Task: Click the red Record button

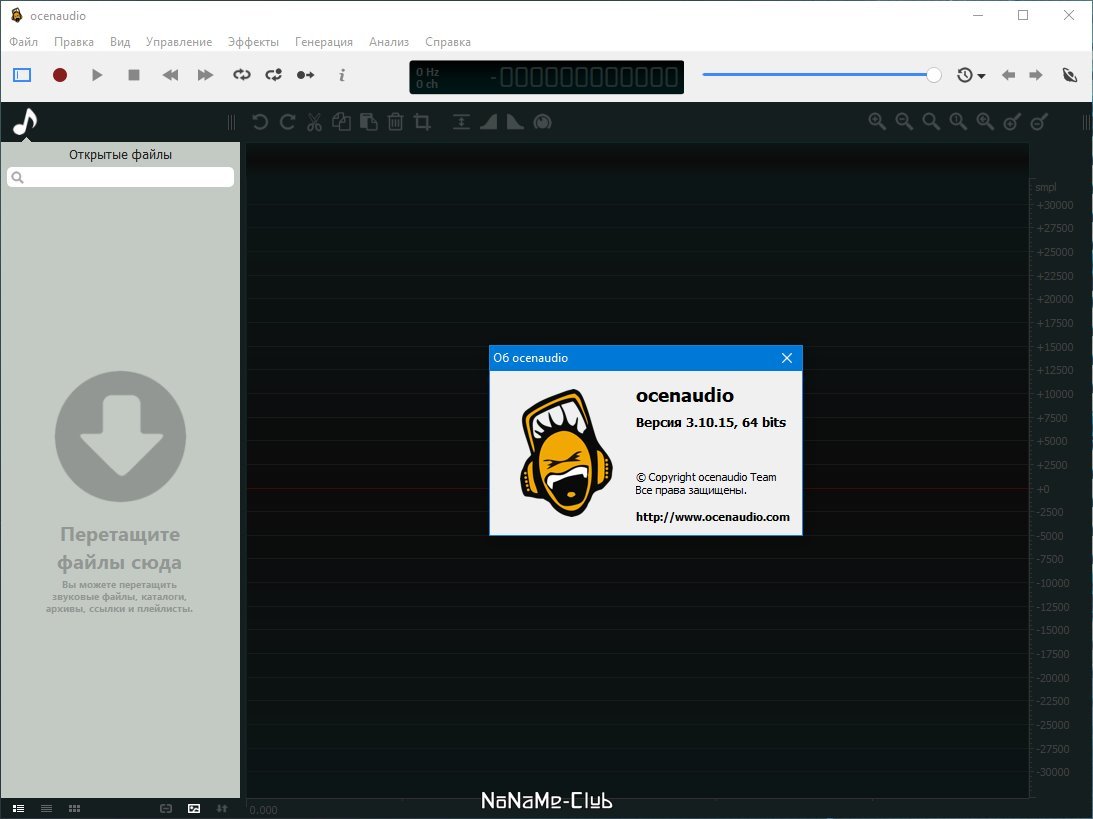Action: click(x=60, y=75)
